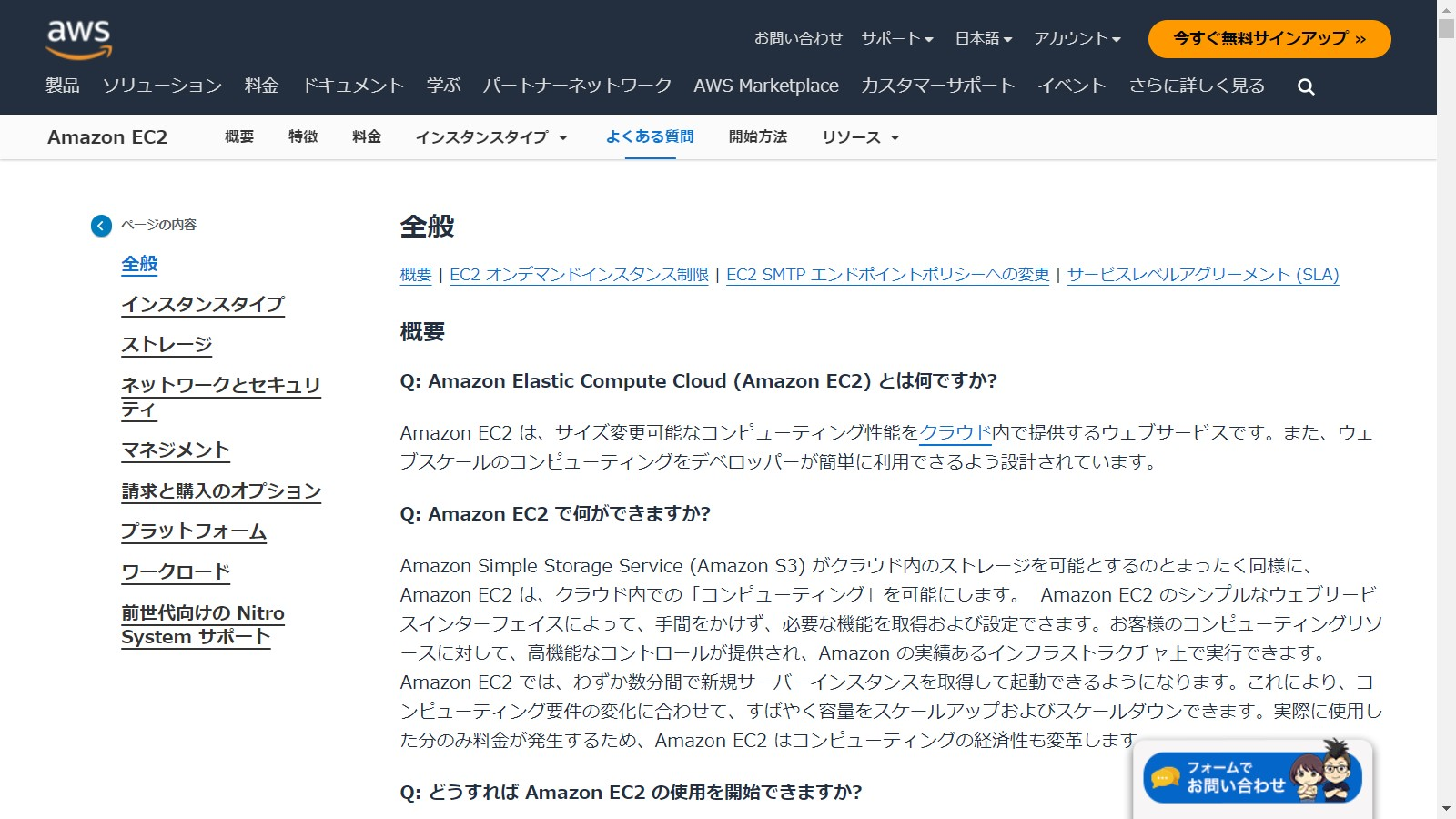The height and width of the screenshot is (819, 1456).
Task: Open the search magnifier icon
Action: tap(1306, 87)
